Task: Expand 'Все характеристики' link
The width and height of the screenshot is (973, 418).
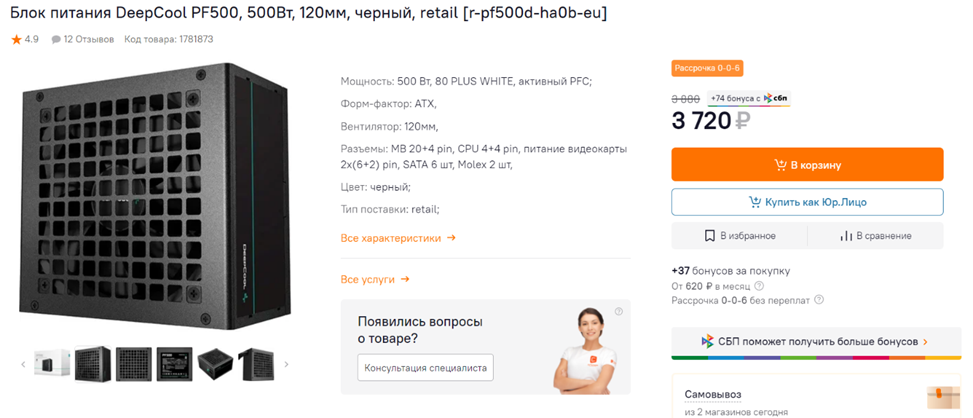Action: coord(398,238)
